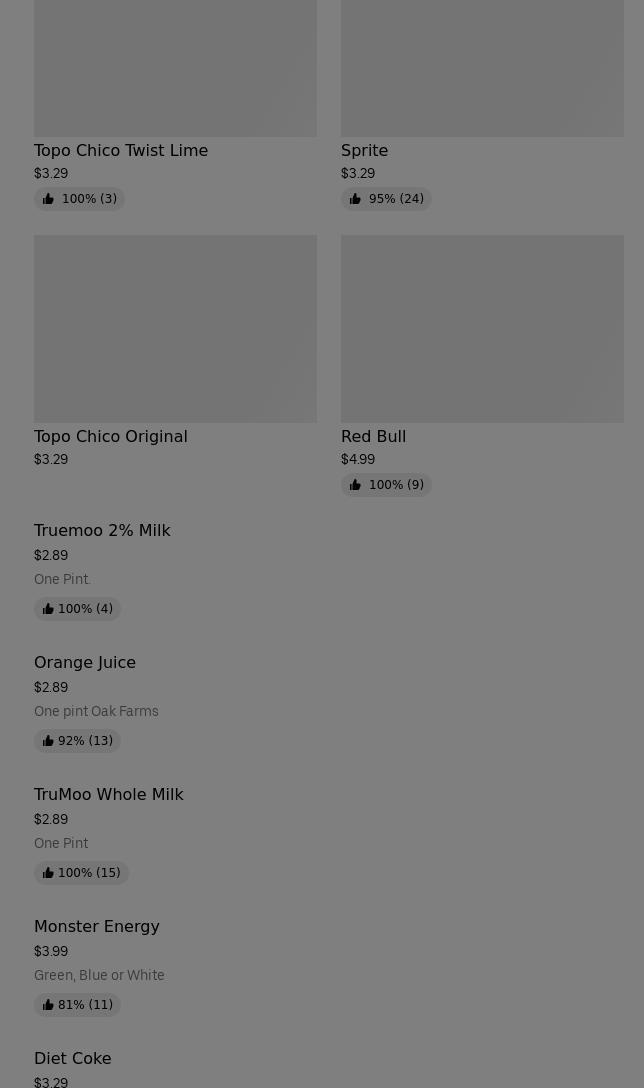The image size is (644, 1088).
Task: Click thumbs-up icon on Monster Energy rating
Action: [x=48, y=1004]
